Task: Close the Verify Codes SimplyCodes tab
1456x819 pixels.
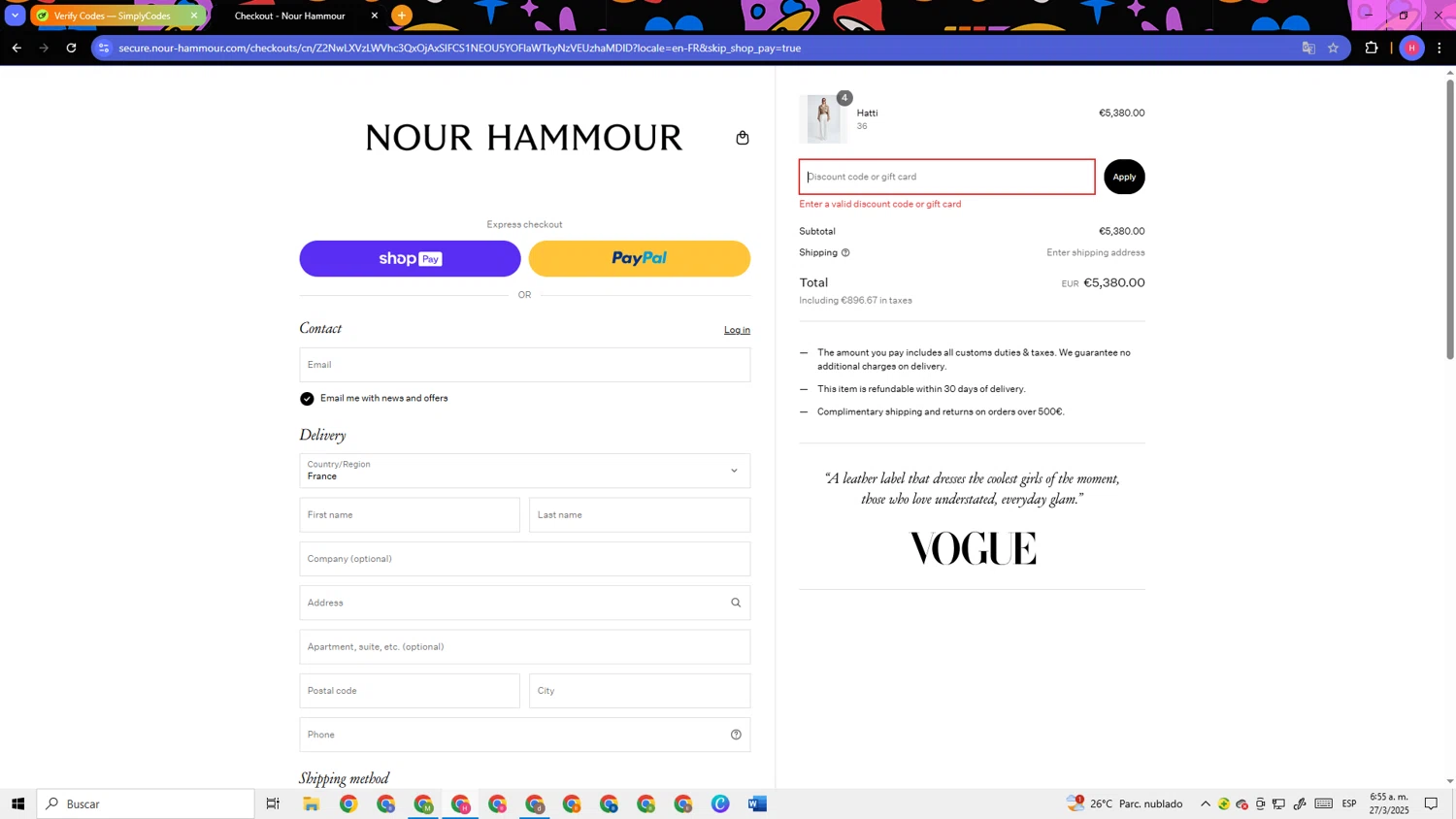Action: (x=194, y=16)
